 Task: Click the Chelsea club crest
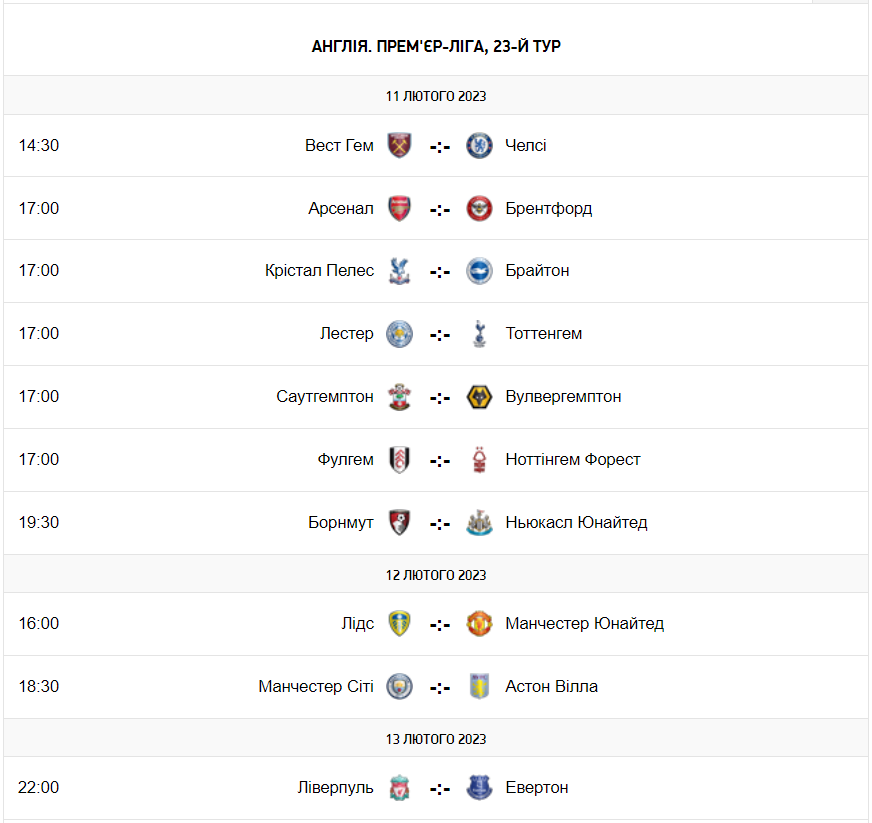pyautogui.click(x=479, y=145)
